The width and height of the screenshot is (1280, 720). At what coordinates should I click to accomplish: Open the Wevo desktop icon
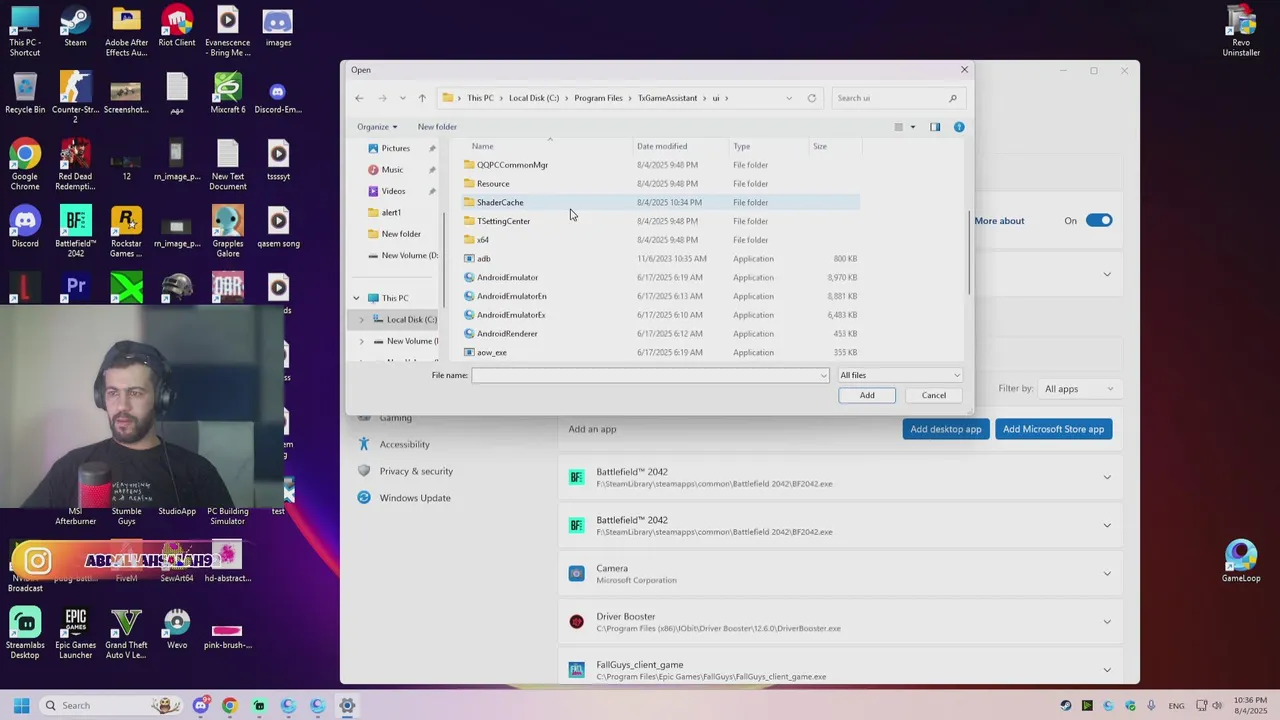pyautogui.click(x=177, y=629)
